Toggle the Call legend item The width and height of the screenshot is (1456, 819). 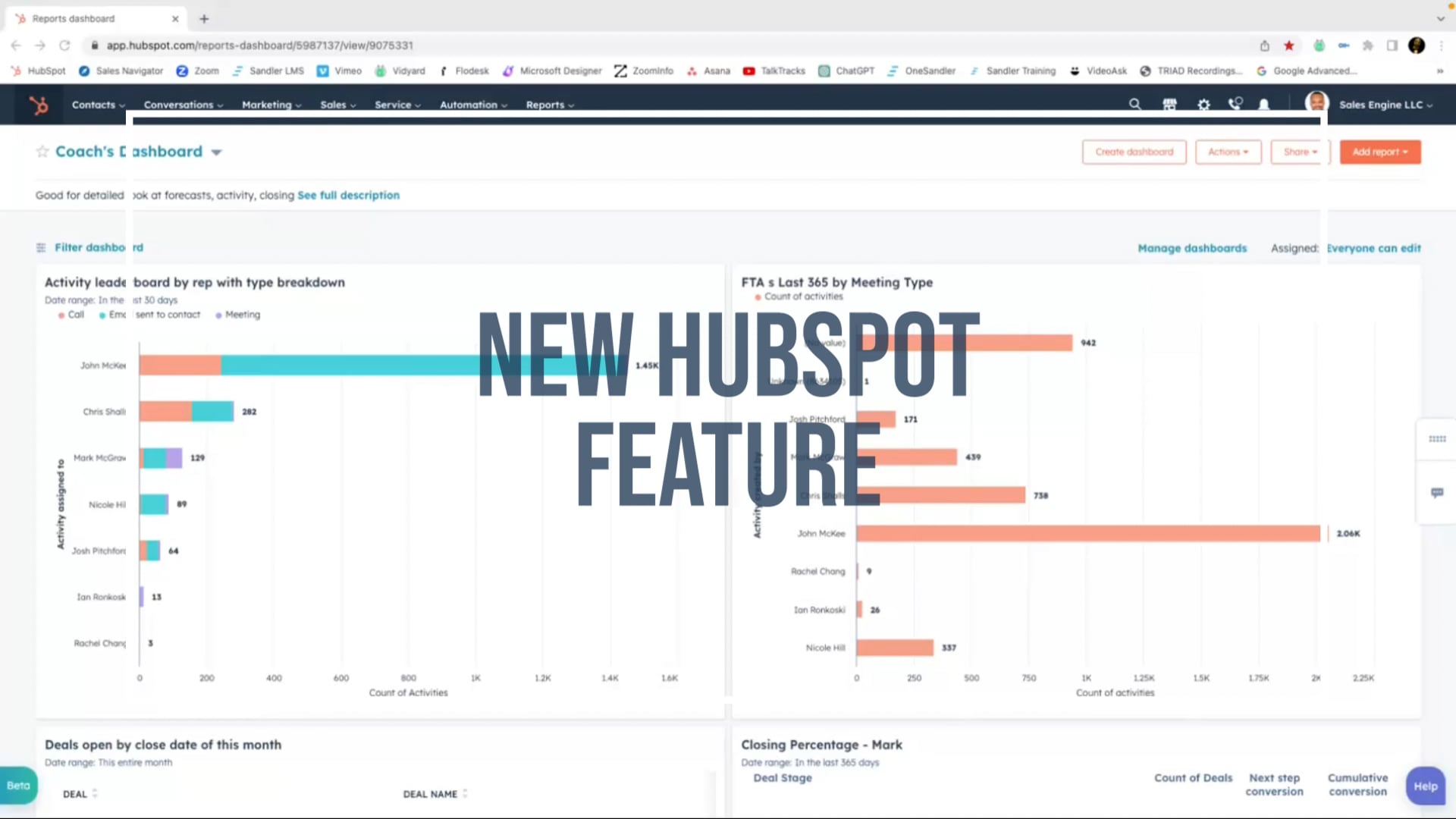pos(71,315)
